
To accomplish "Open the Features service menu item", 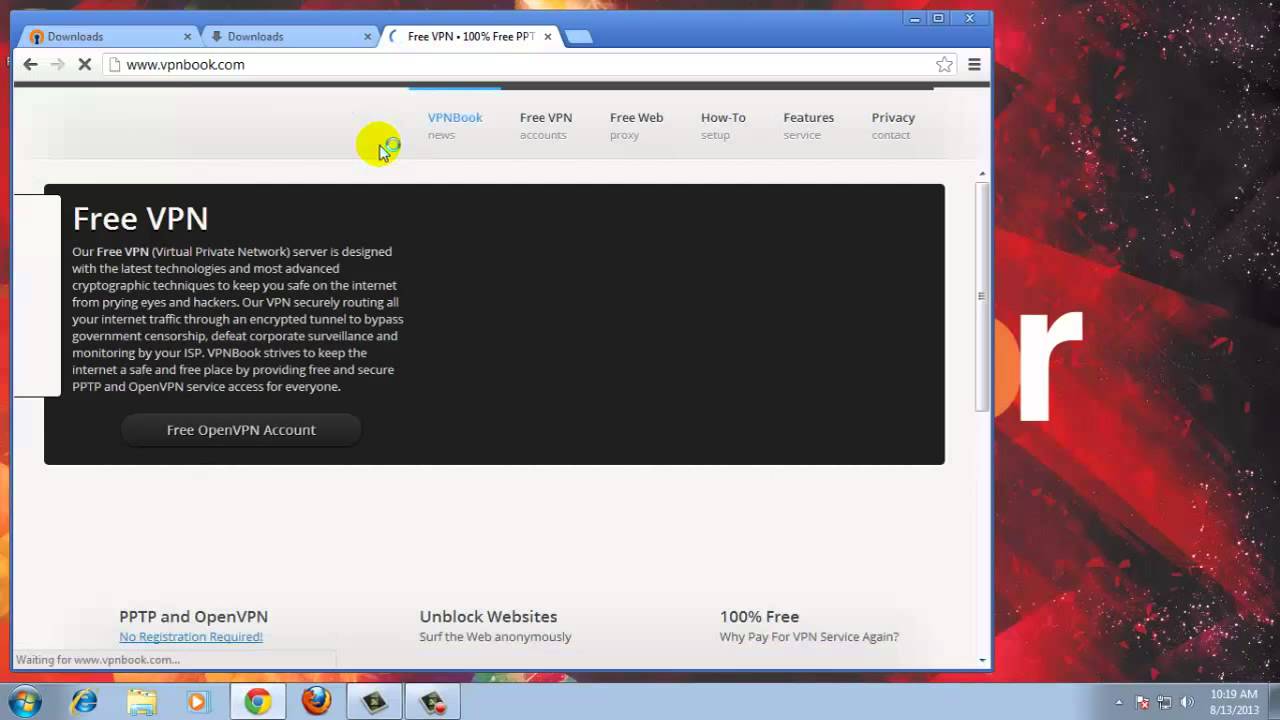I will click(808, 125).
